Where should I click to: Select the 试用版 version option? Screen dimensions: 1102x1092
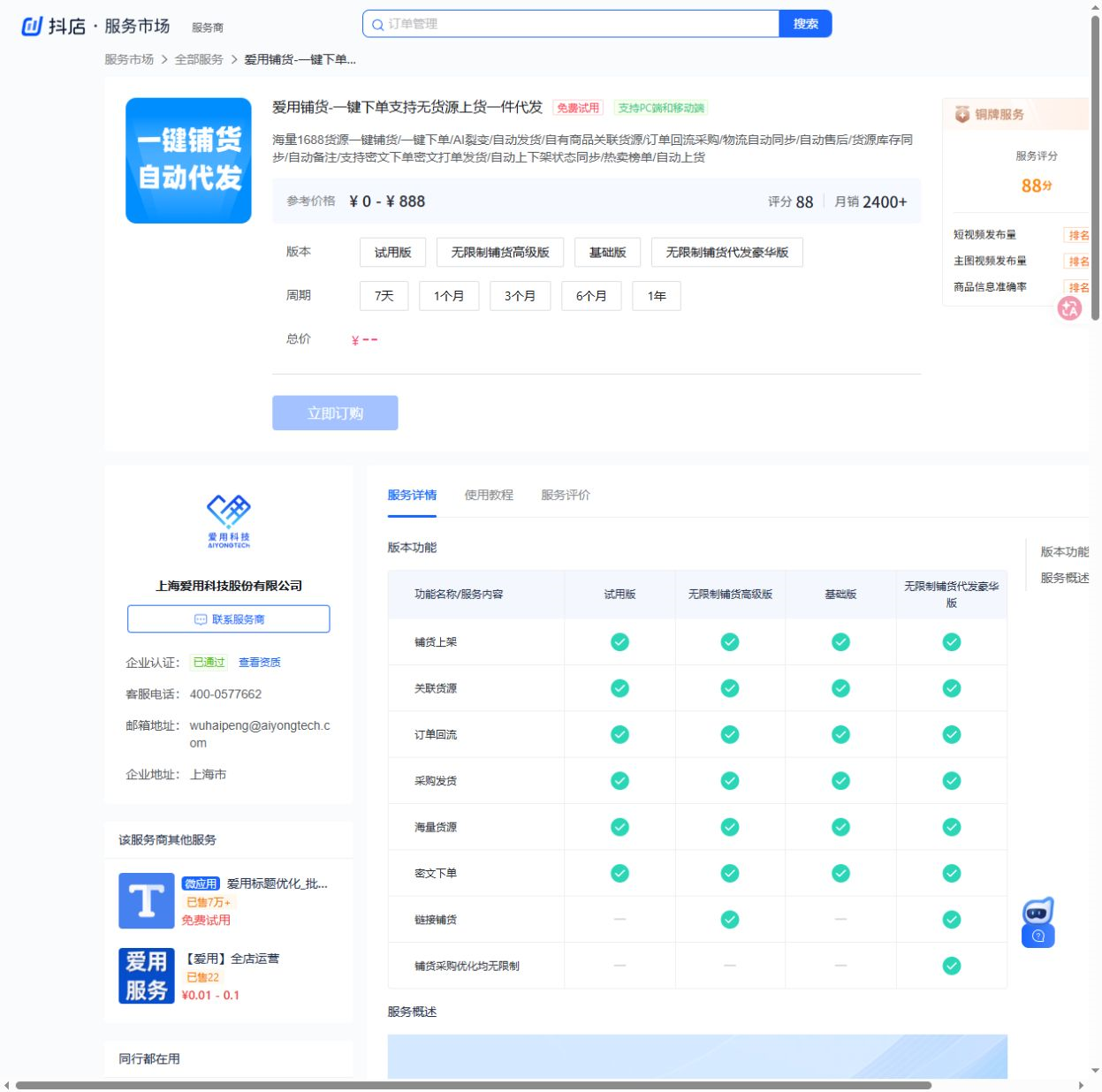coord(392,253)
